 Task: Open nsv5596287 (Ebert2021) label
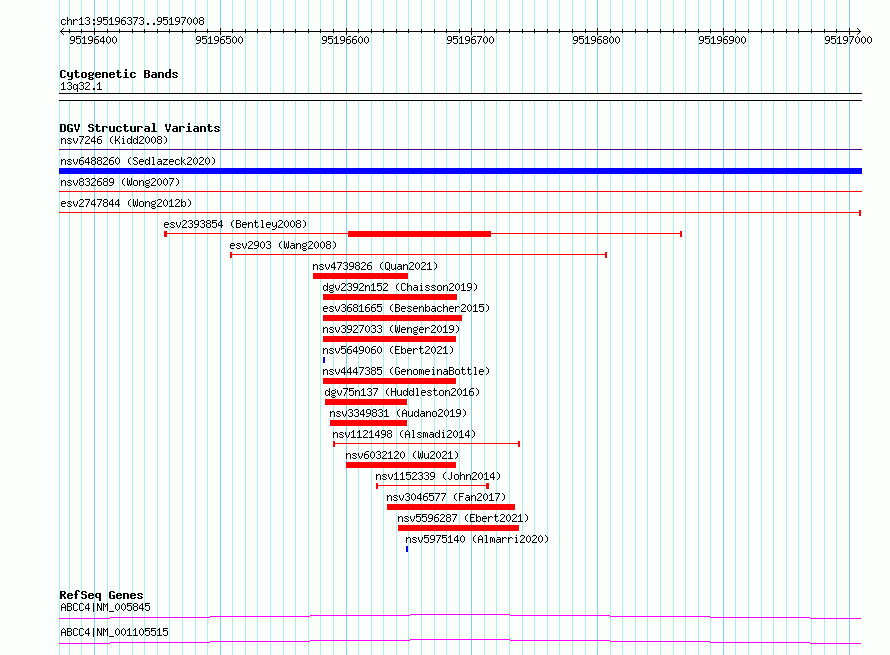click(x=463, y=518)
